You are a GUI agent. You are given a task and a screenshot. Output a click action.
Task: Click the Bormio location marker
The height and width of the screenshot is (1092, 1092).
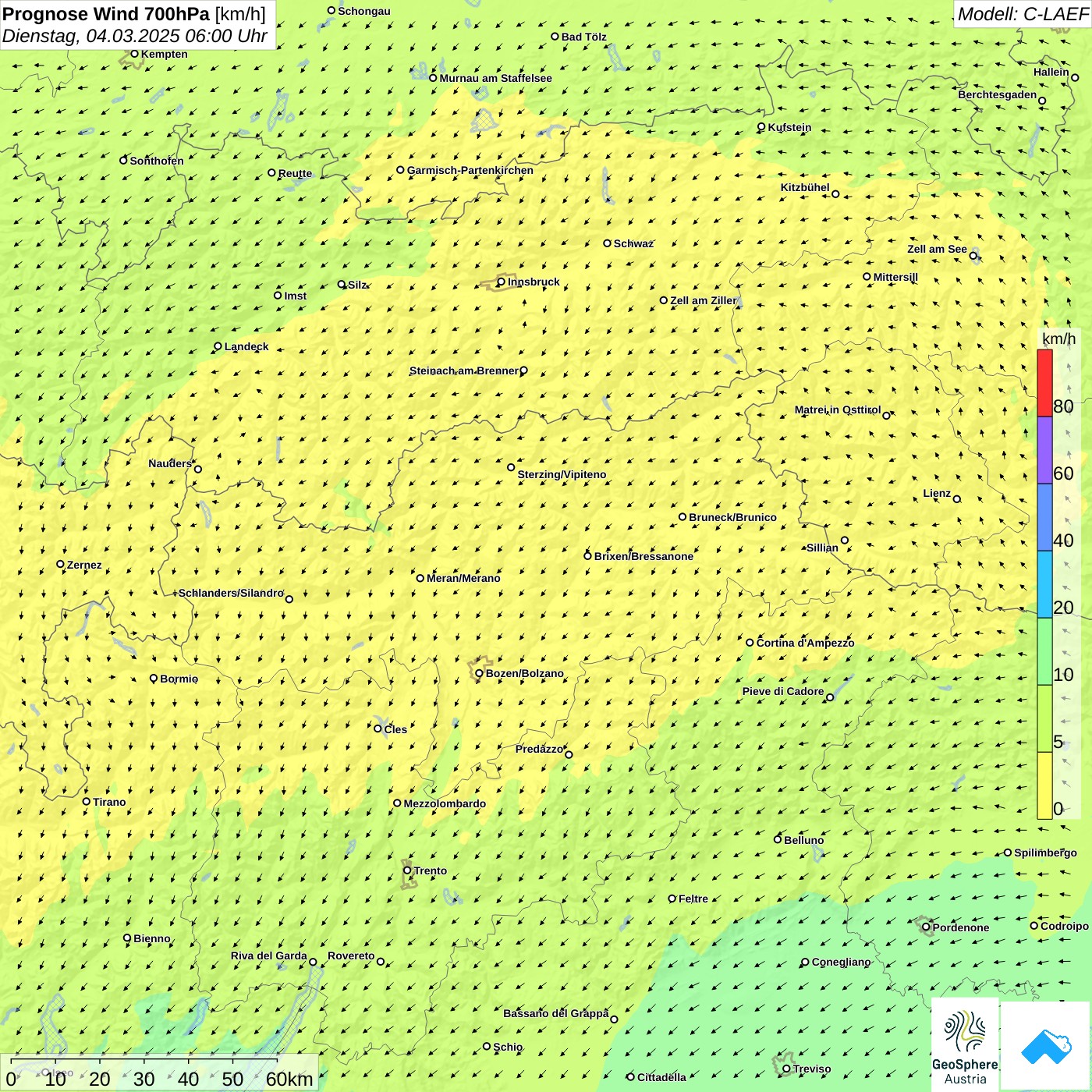[x=154, y=678]
